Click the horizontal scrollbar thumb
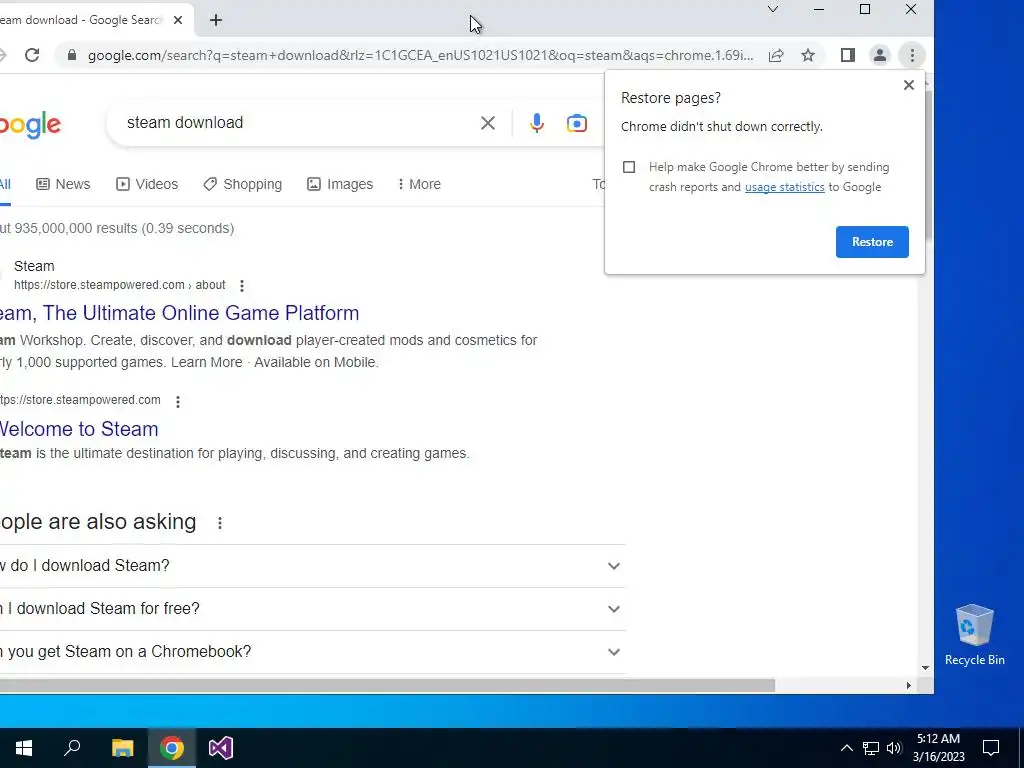The height and width of the screenshot is (768, 1024). [x=387, y=686]
